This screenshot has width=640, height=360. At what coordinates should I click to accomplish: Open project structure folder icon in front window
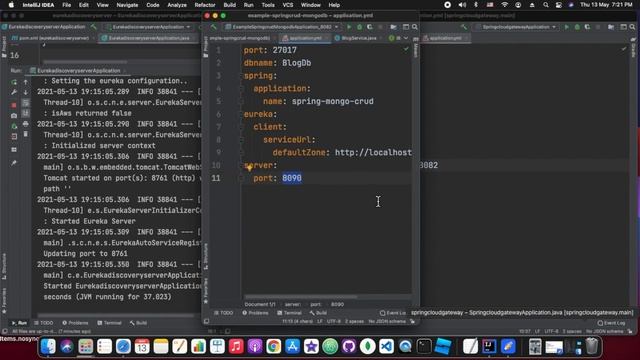point(393,27)
